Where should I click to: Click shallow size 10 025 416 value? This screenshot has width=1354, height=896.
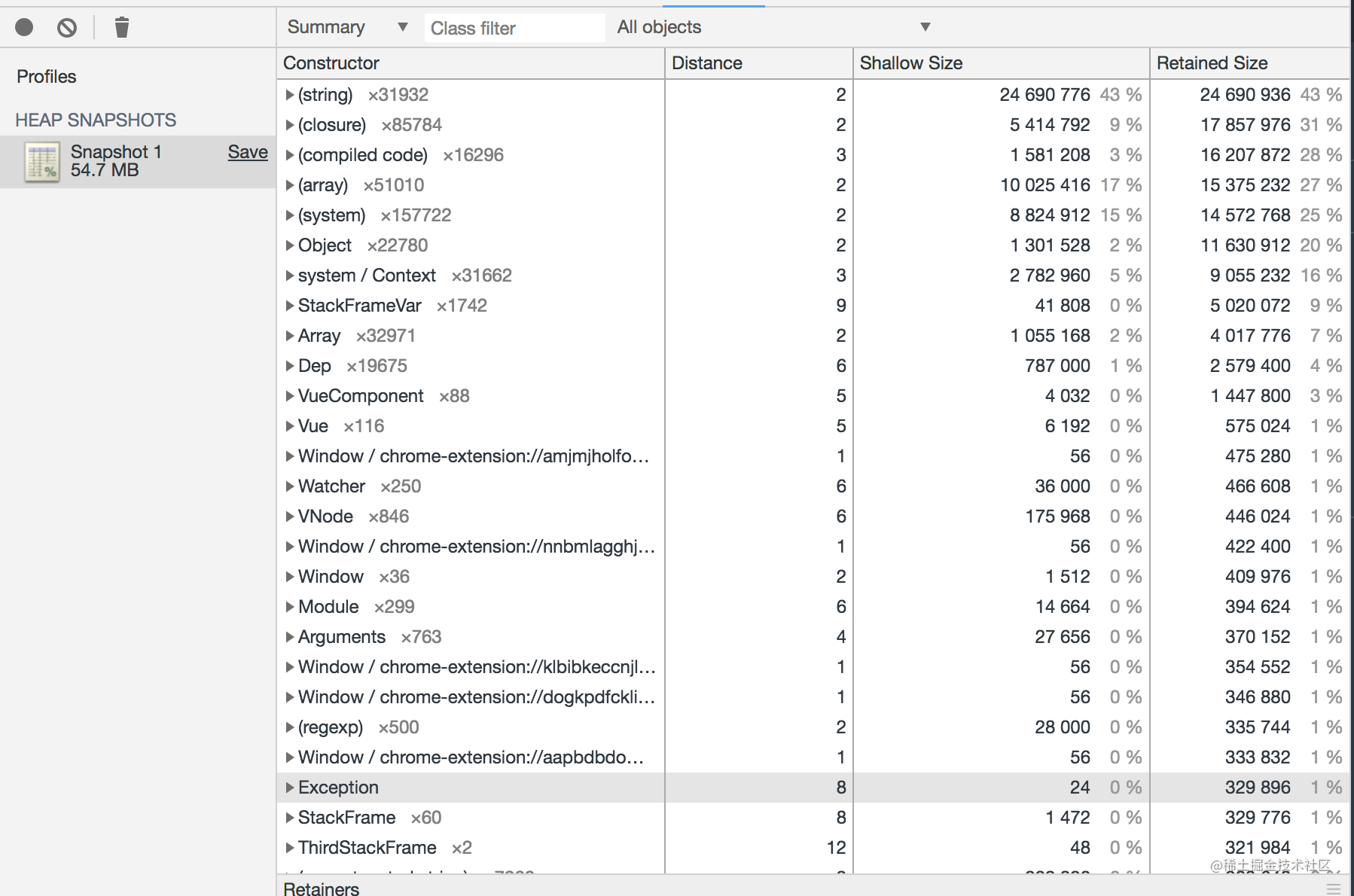(x=1044, y=185)
